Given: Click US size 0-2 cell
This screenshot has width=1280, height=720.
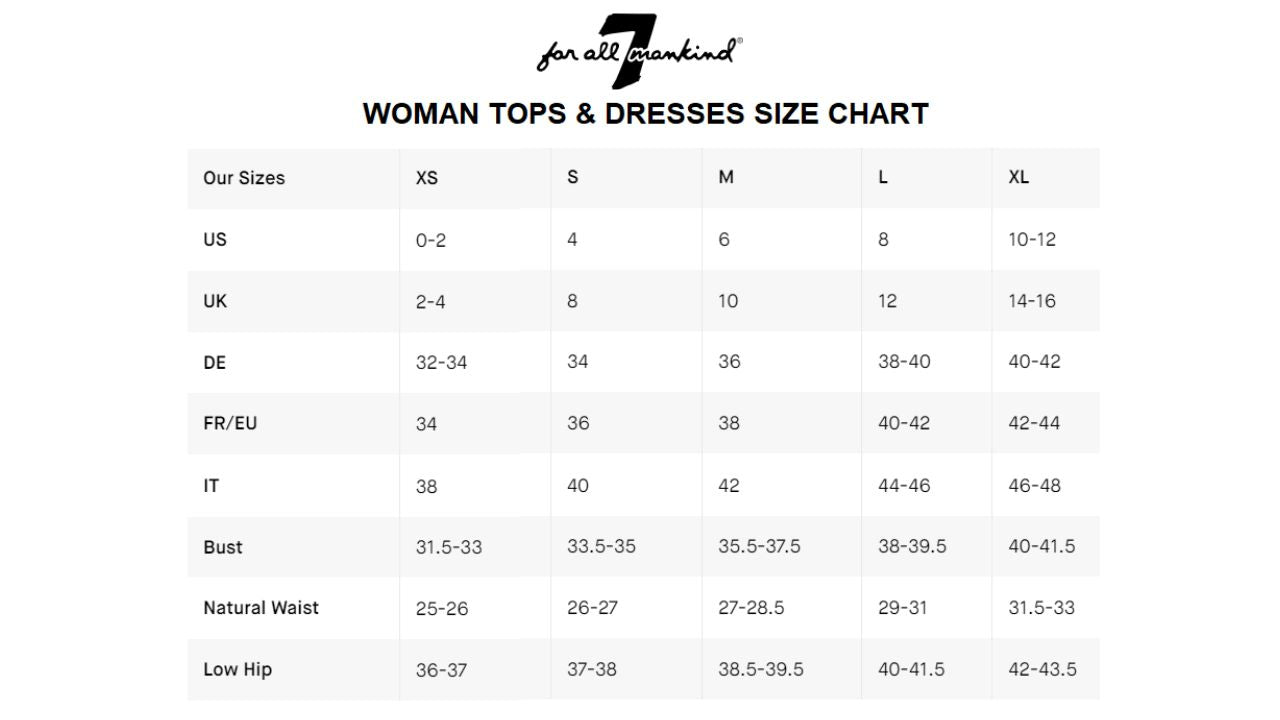Looking at the screenshot, I should pos(431,240).
